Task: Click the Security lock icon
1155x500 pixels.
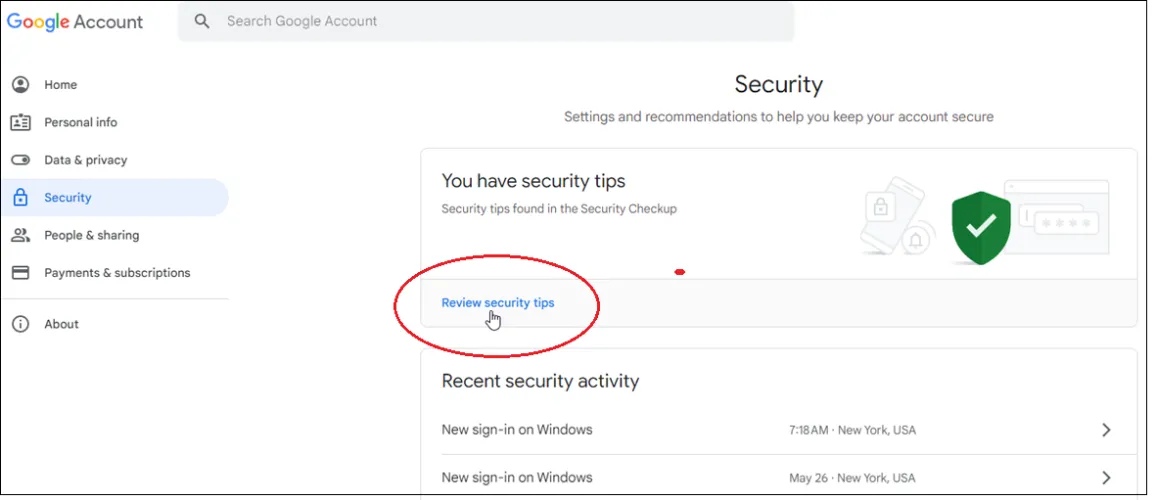Action: pyautogui.click(x=20, y=198)
